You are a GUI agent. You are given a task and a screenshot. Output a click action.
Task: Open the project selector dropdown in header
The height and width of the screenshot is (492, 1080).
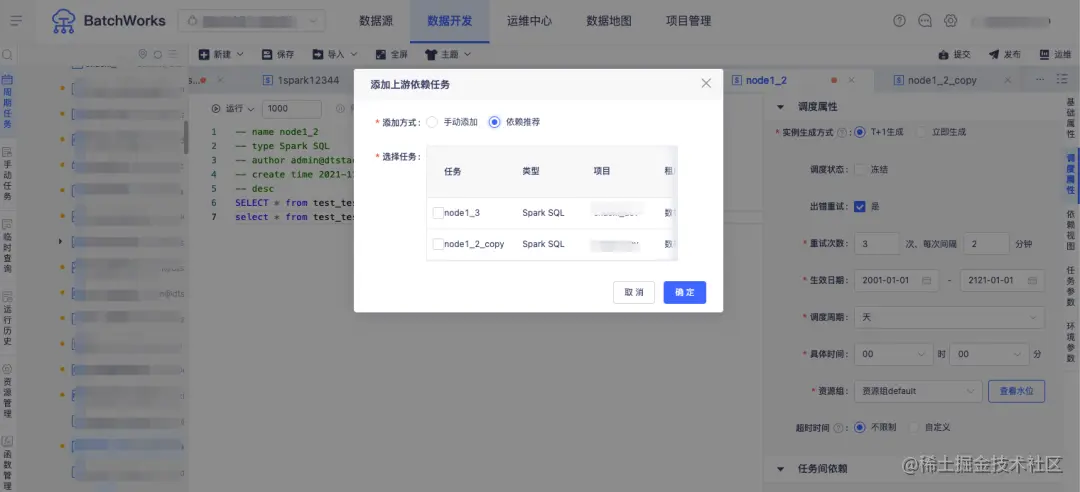252,21
